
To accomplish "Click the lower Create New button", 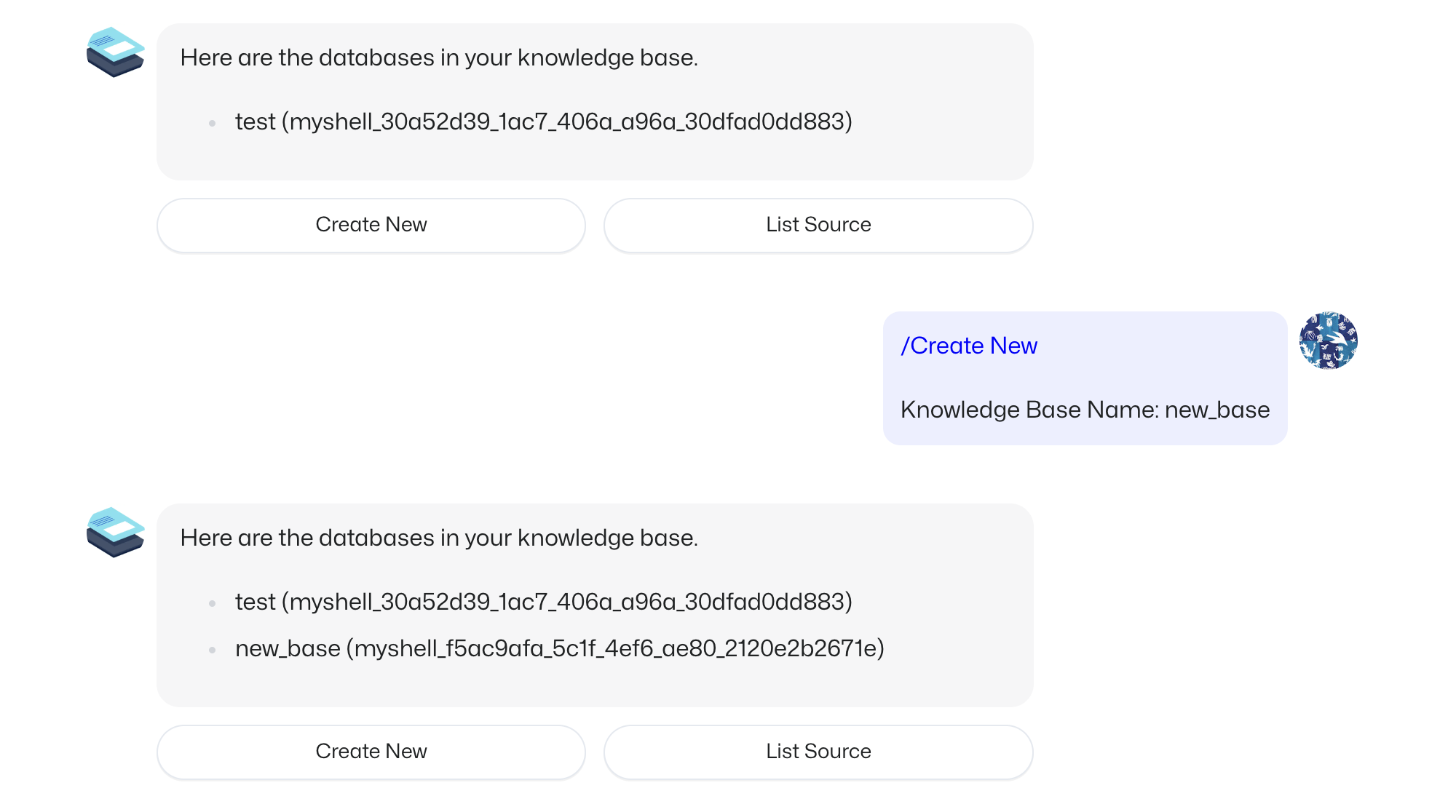I will pos(371,752).
